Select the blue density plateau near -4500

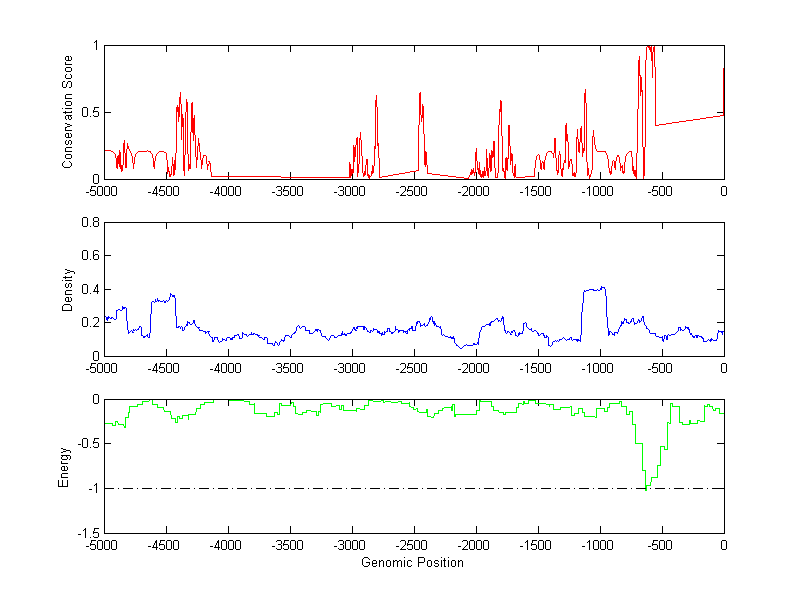162,299
